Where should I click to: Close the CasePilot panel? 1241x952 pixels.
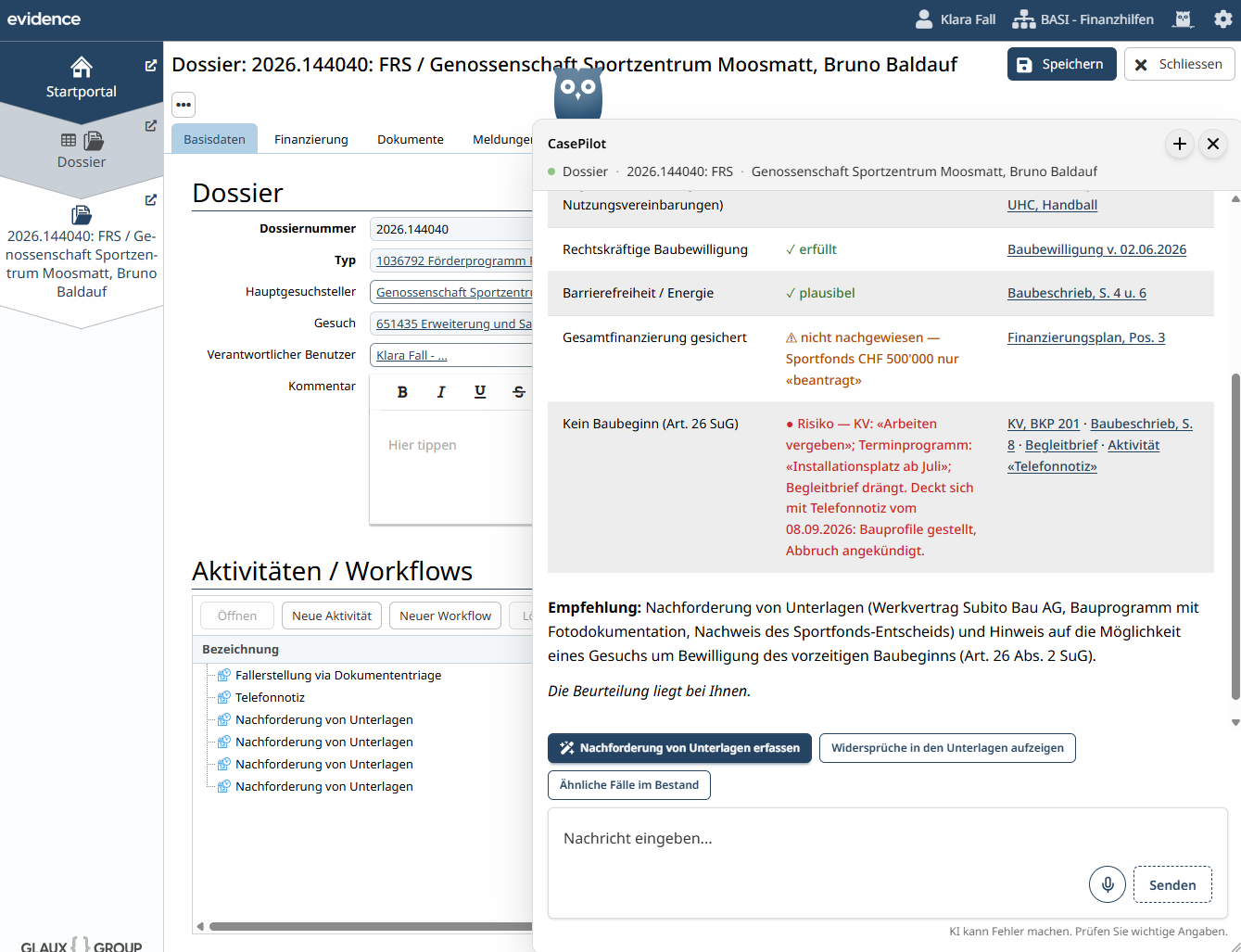click(1213, 144)
